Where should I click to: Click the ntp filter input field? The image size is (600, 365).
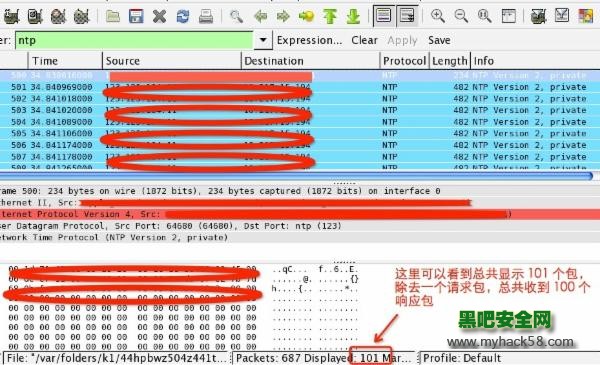pos(134,40)
